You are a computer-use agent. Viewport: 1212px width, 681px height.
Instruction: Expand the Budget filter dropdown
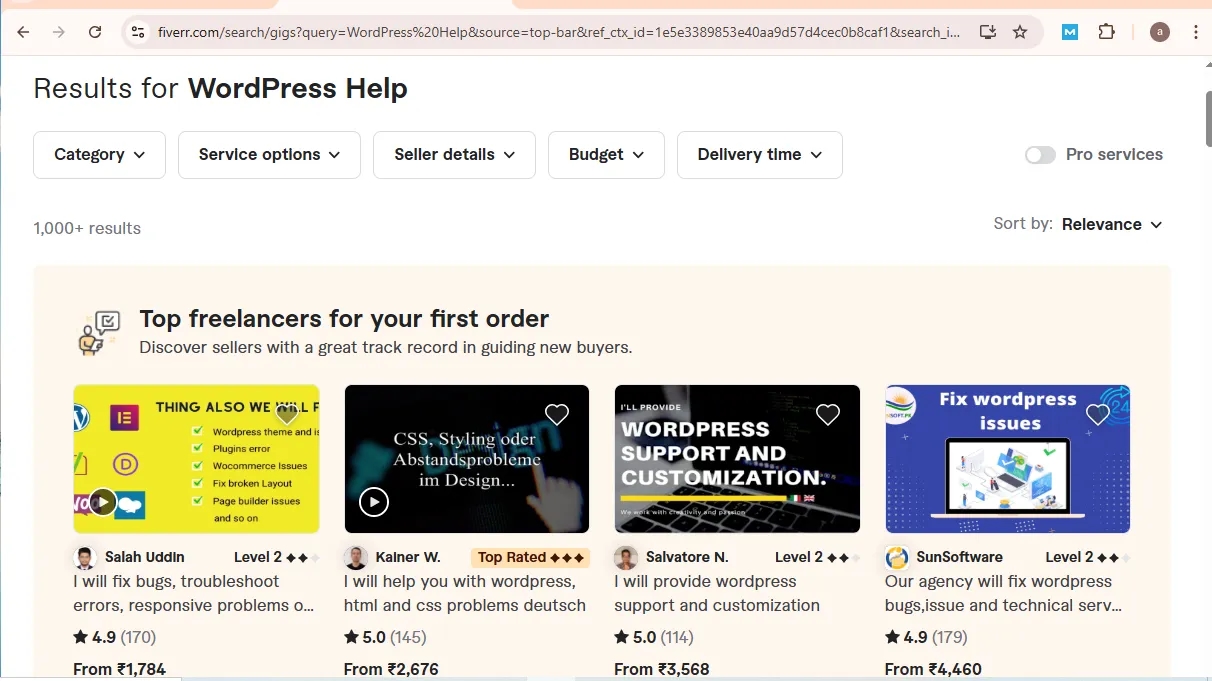[606, 155]
